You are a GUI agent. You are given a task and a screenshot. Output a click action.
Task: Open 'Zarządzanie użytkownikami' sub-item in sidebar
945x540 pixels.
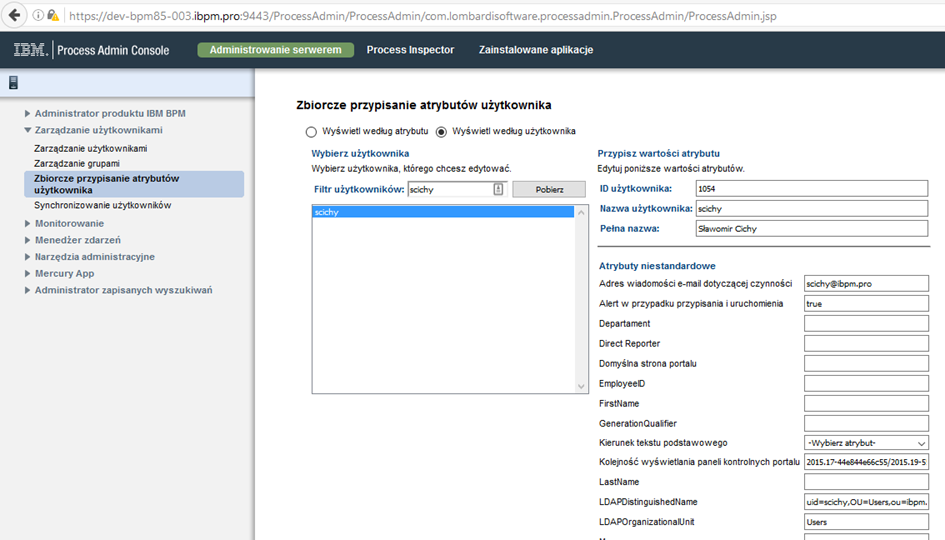point(90,148)
